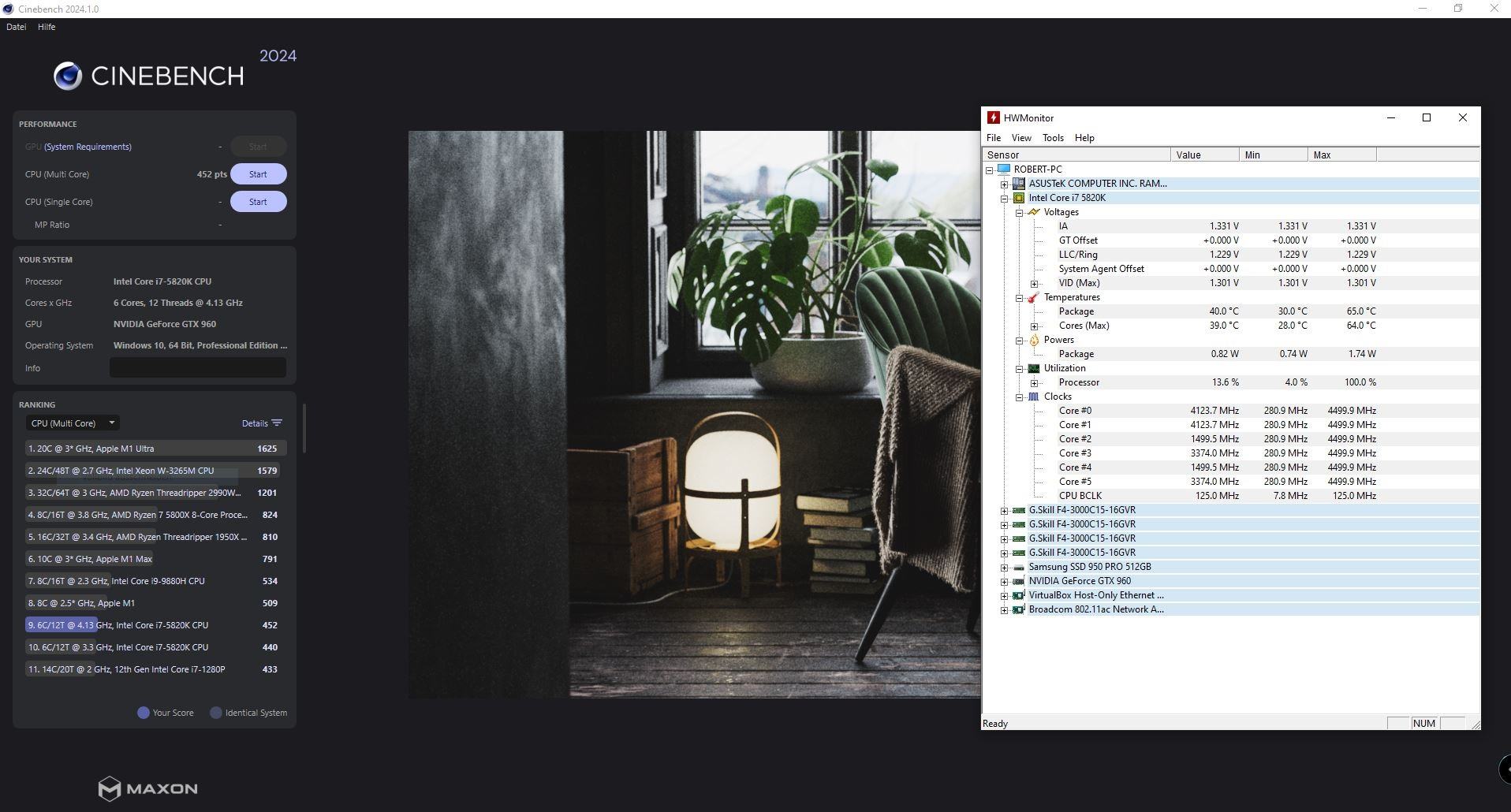Expand the VID (Max) row
This screenshot has width=1511, height=812.
coord(1035,283)
